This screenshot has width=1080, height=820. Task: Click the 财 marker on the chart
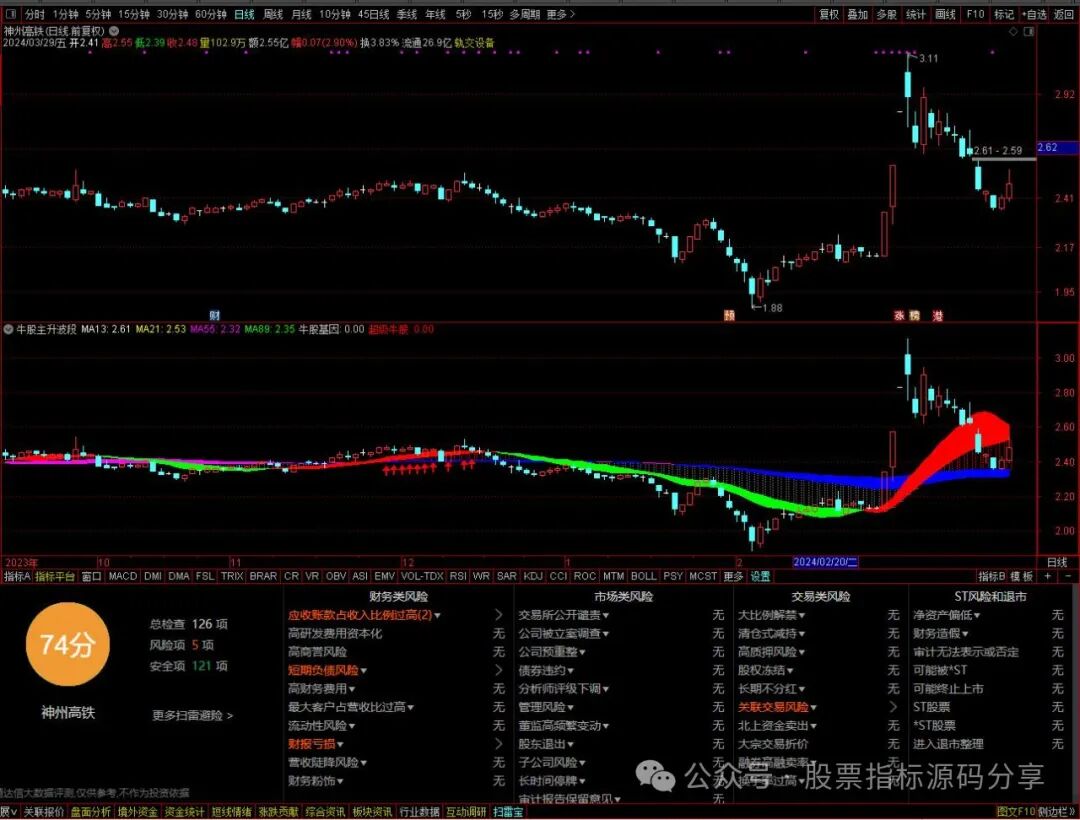pos(214,315)
